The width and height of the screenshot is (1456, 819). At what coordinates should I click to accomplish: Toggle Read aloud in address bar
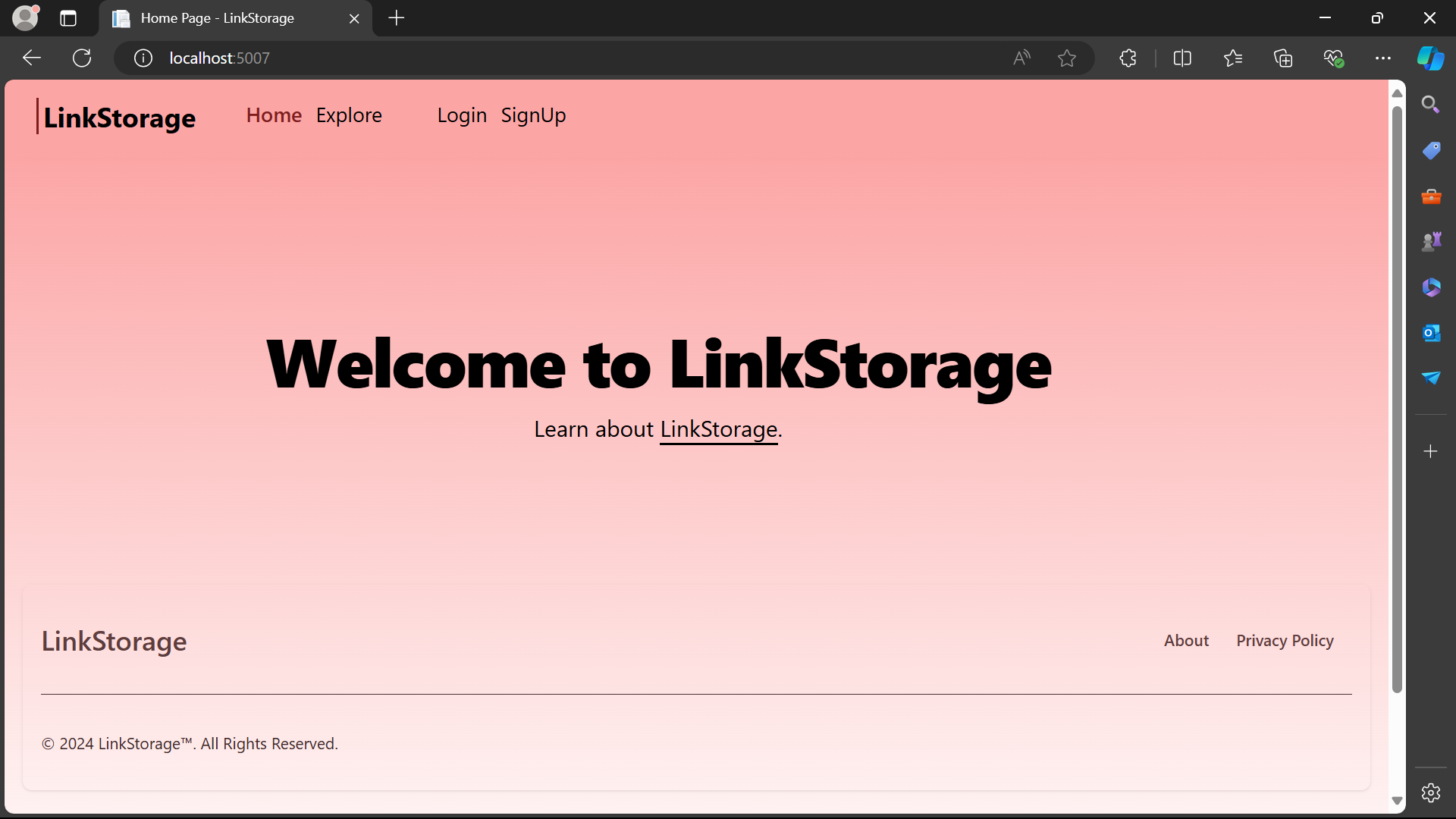[1021, 58]
